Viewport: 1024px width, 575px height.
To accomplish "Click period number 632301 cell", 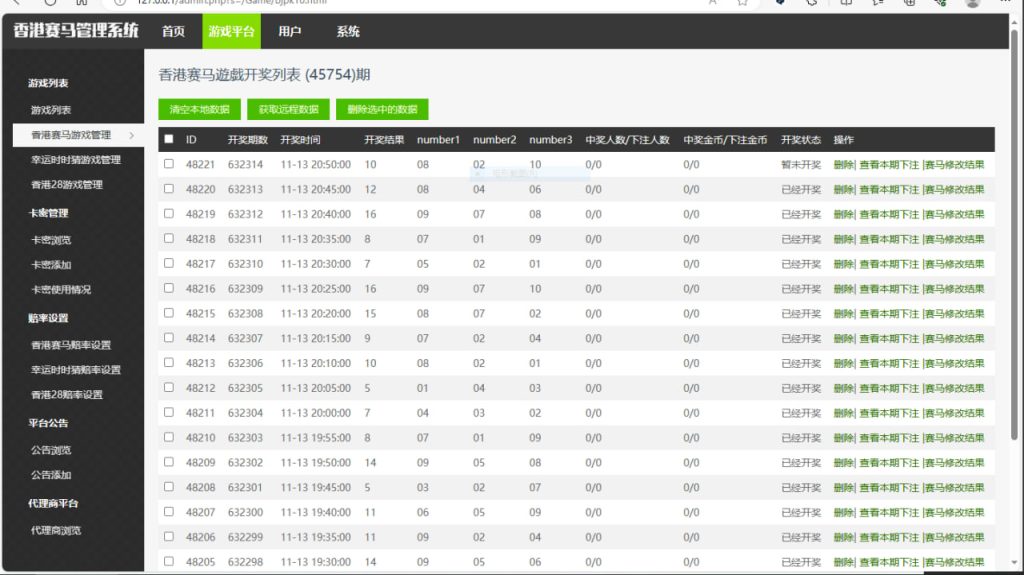I will click(x=245, y=487).
